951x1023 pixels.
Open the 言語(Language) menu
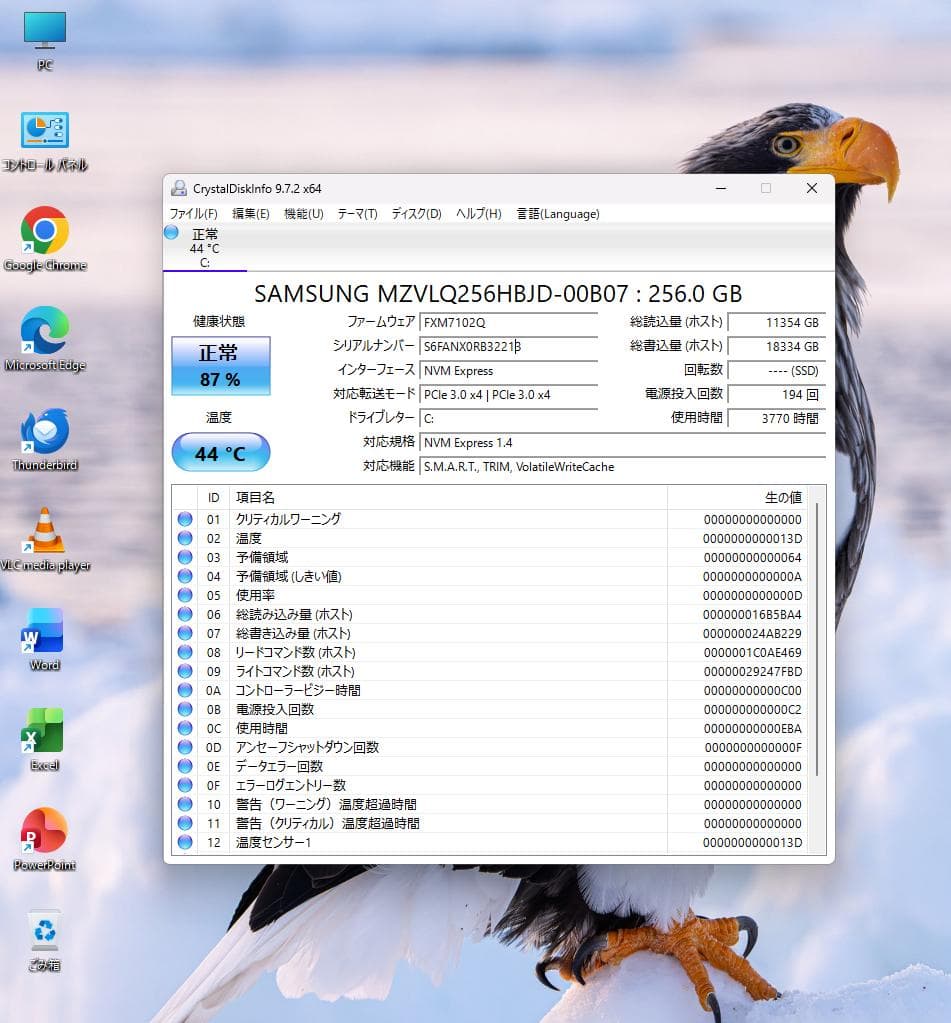[557, 214]
